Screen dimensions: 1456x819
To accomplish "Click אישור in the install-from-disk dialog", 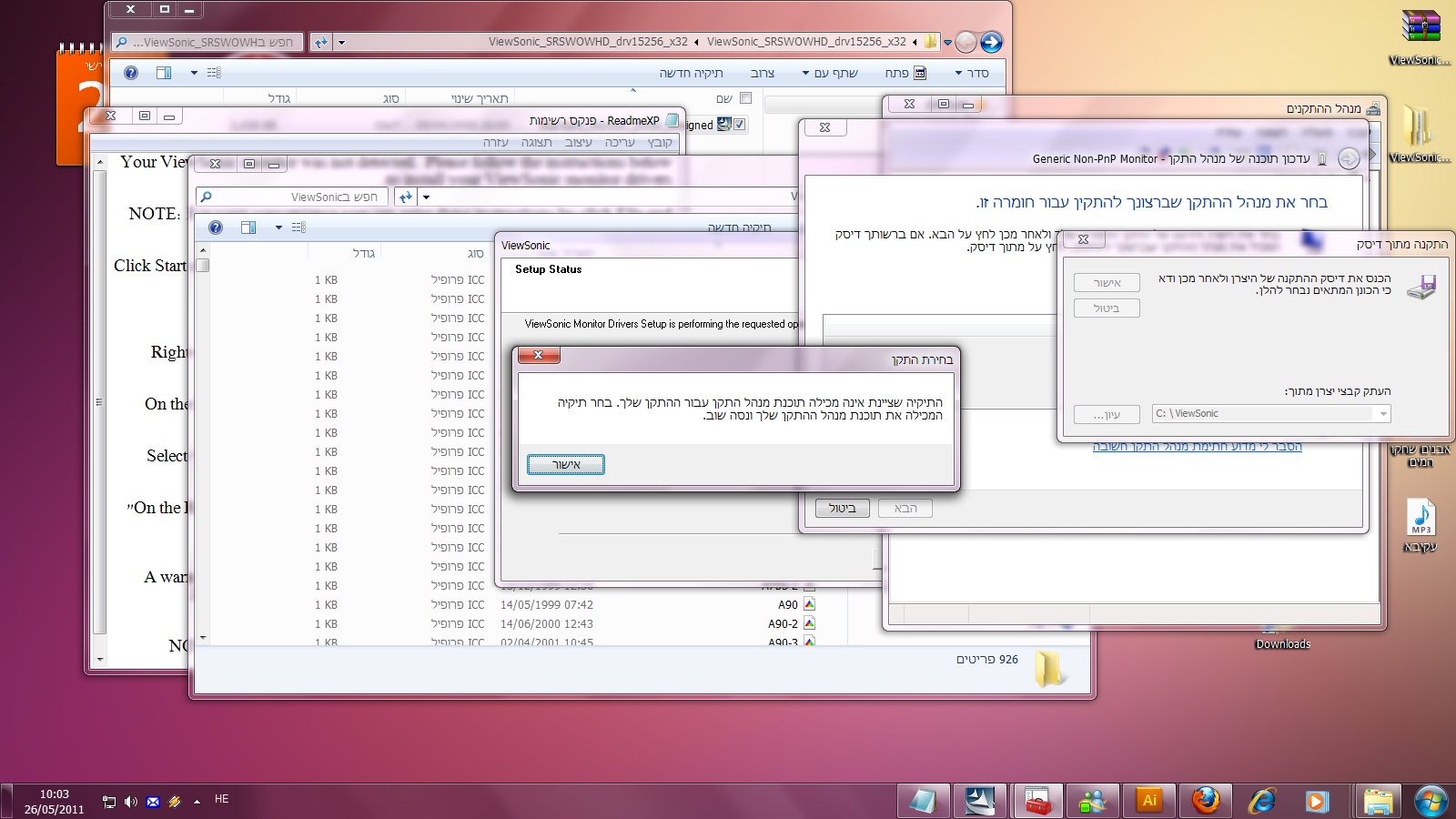I will pyautogui.click(x=1107, y=283).
